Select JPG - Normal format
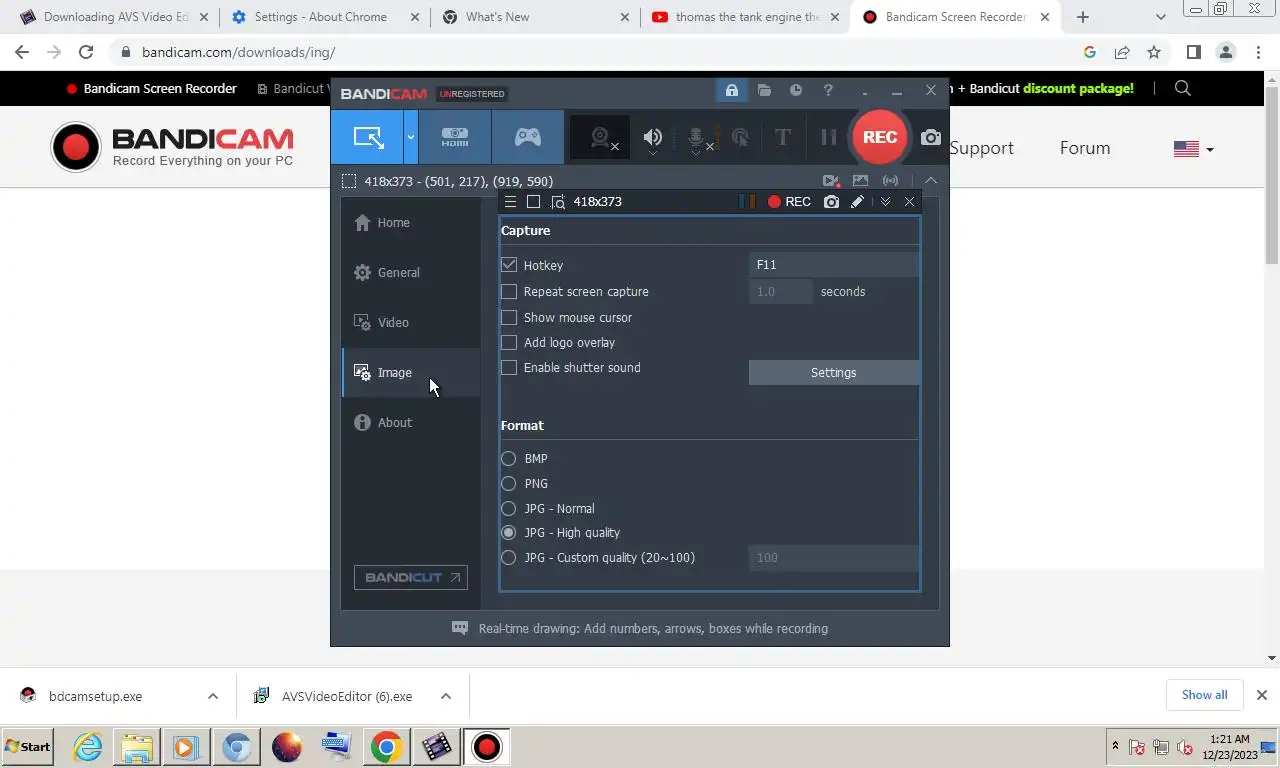Image resolution: width=1280 pixels, height=768 pixels. [509, 509]
